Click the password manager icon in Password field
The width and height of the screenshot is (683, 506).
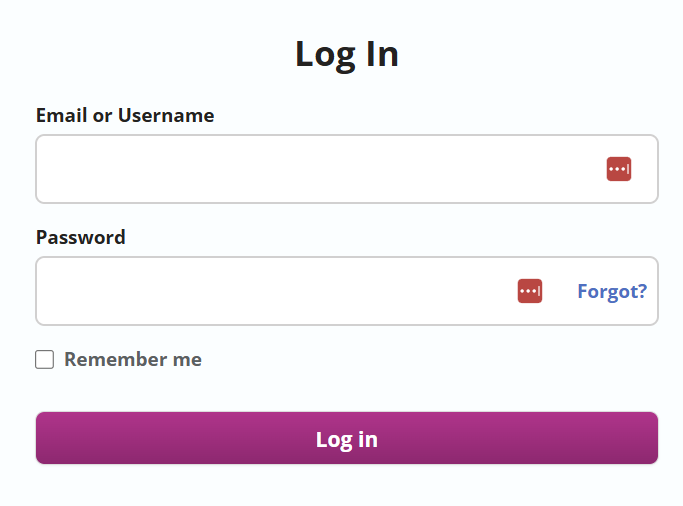530,291
